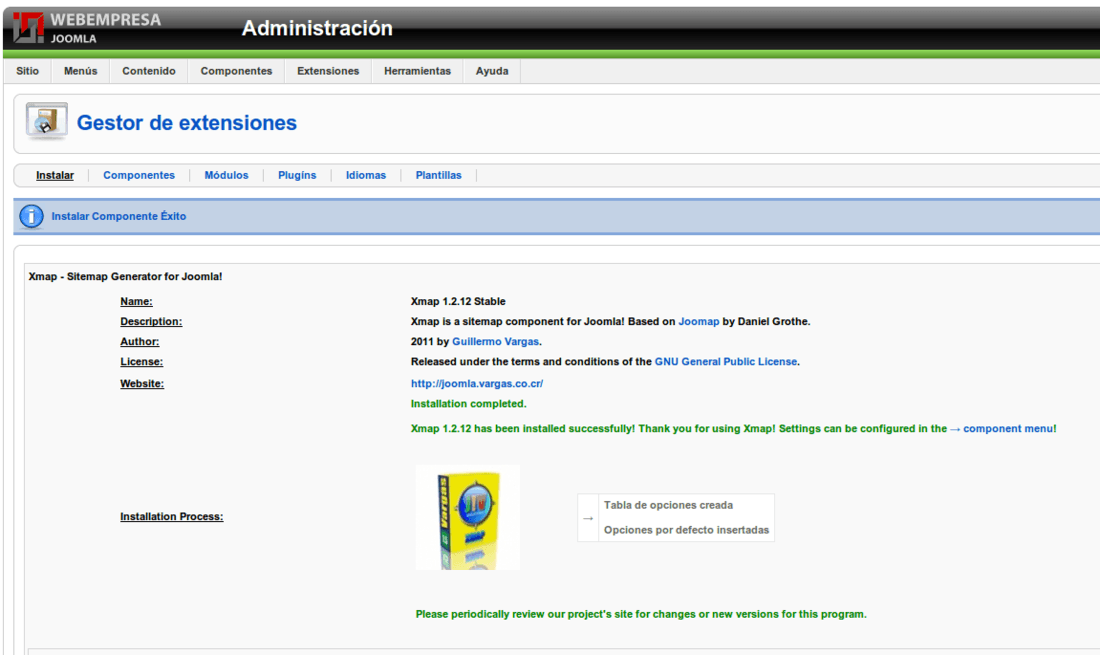Click the Gestor de extensiones package icon

click(46, 121)
